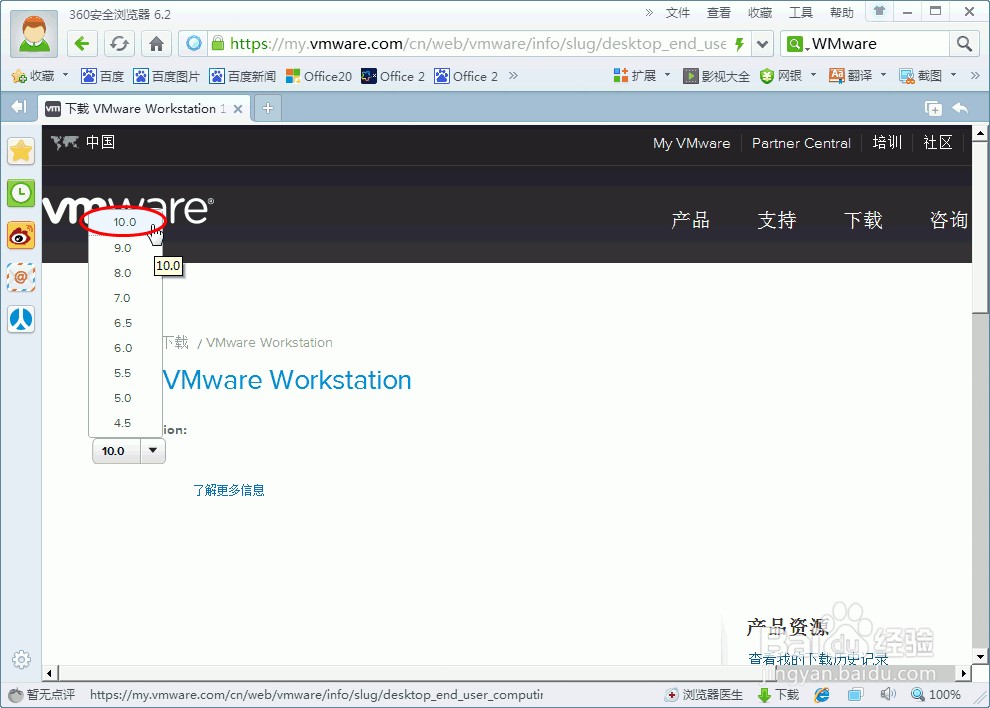Click the Weibo icon in the sidebar
Viewport: 990px width, 708px height.
21,236
